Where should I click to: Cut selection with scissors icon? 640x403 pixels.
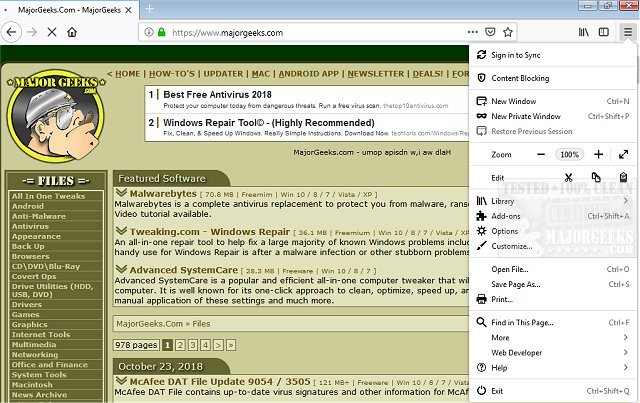tap(568, 178)
